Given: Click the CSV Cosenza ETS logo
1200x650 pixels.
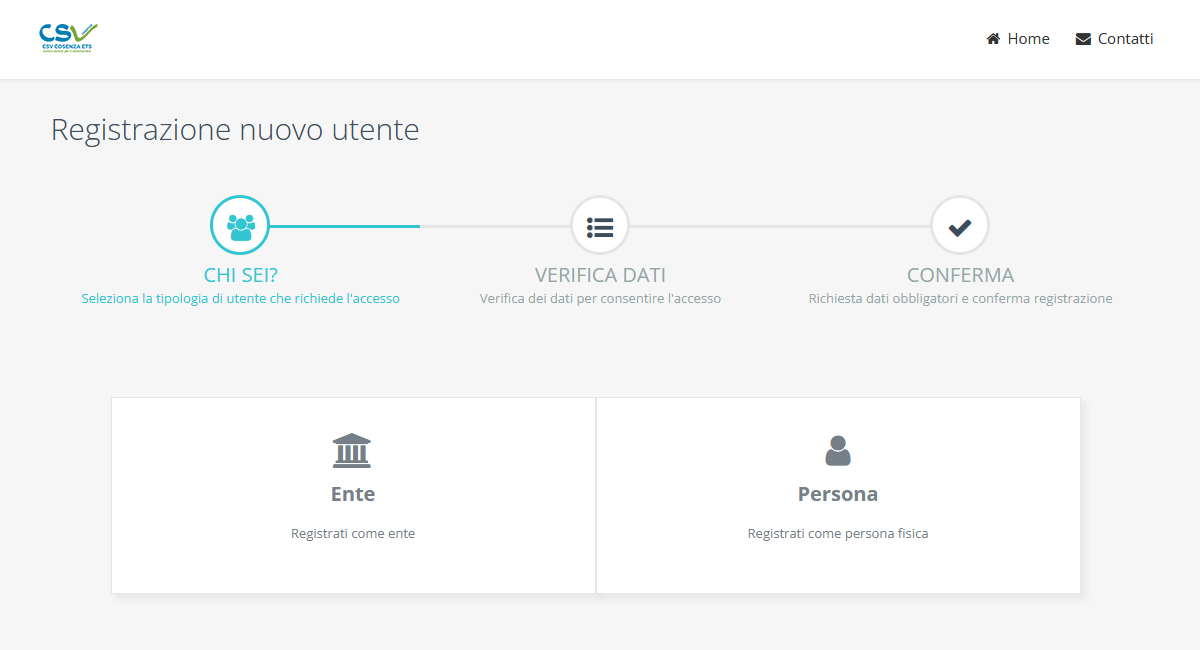Looking at the screenshot, I should (x=68, y=38).
